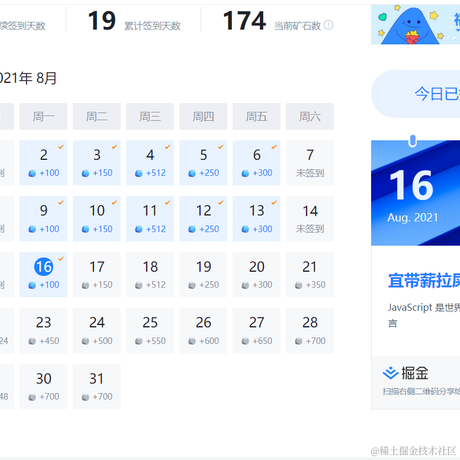The width and height of the screenshot is (460, 460).
Task: Click the gray ore icon on August 23
Action: tap(32, 341)
